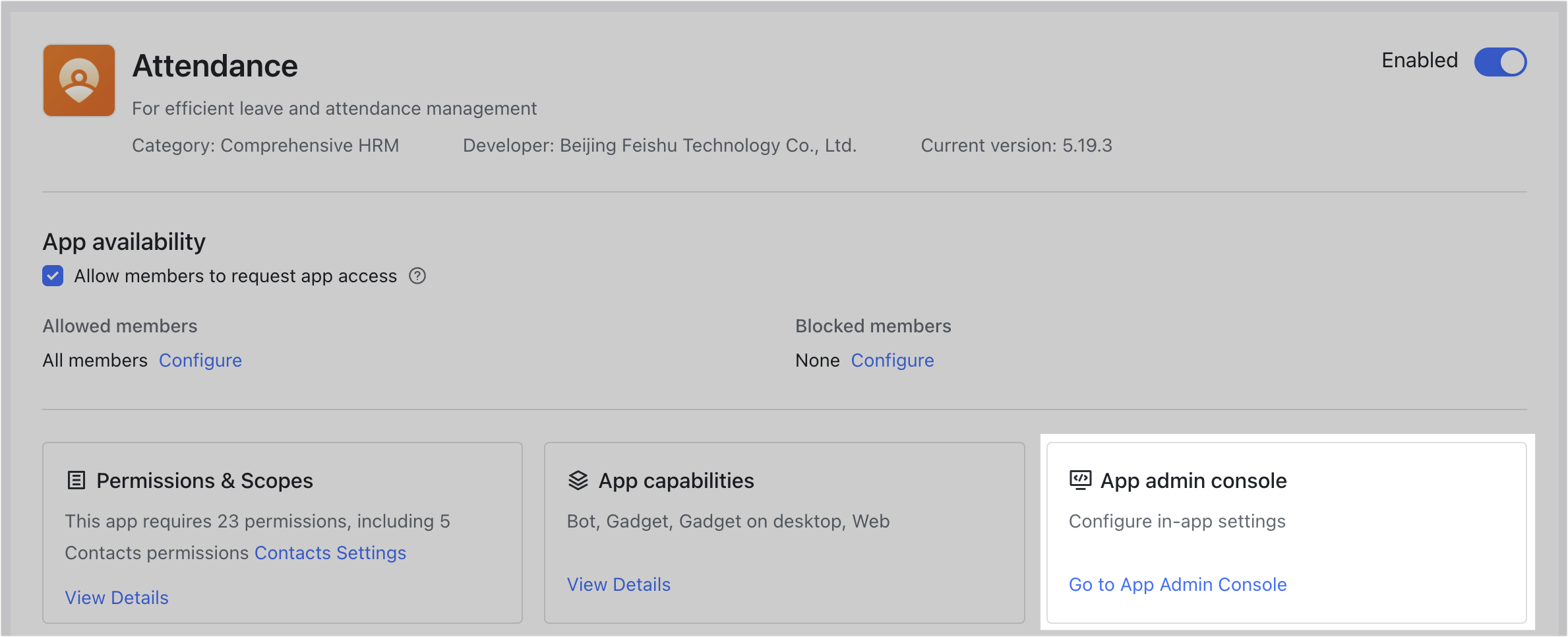The height and width of the screenshot is (637, 1568).
Task: View Details under App capabilities
Action: (618, 584)
